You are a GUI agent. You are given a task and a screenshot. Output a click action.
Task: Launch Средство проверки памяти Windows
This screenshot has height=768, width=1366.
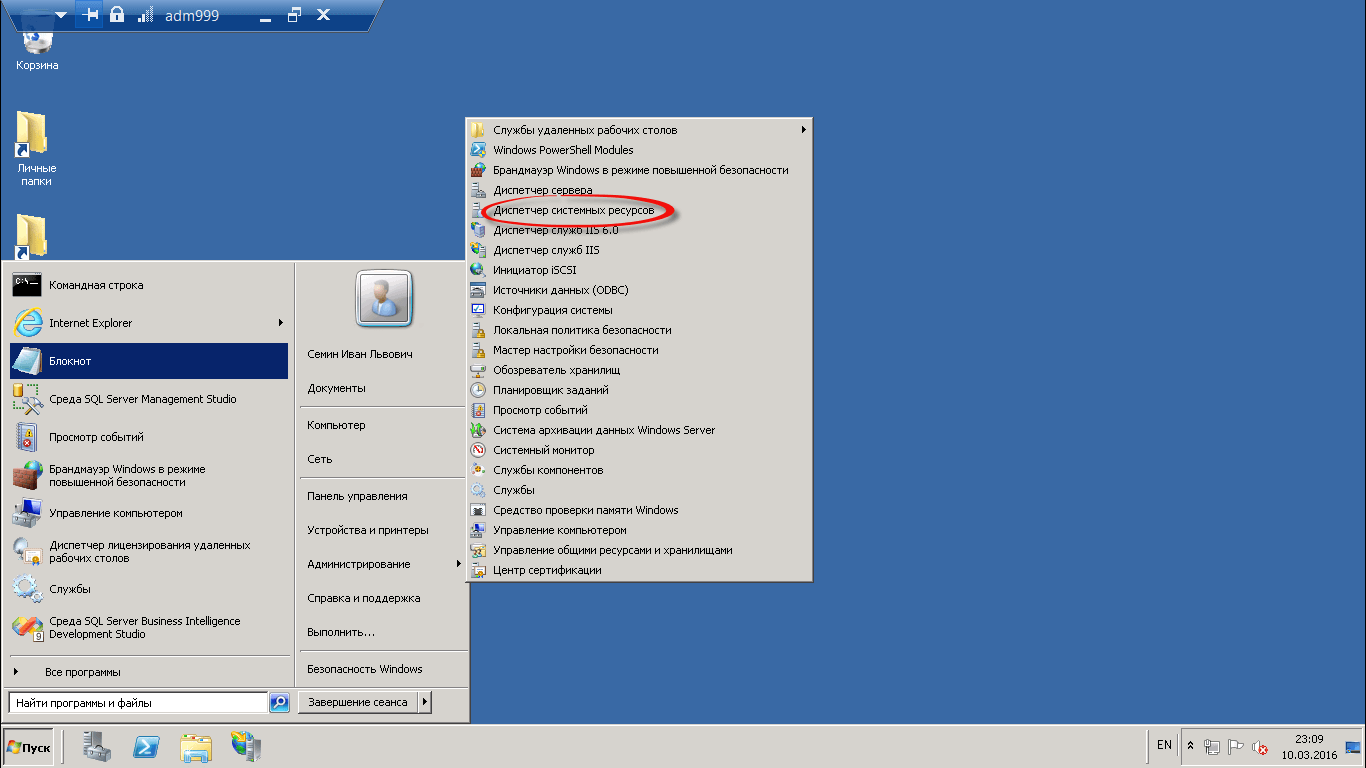pos(639,510)
